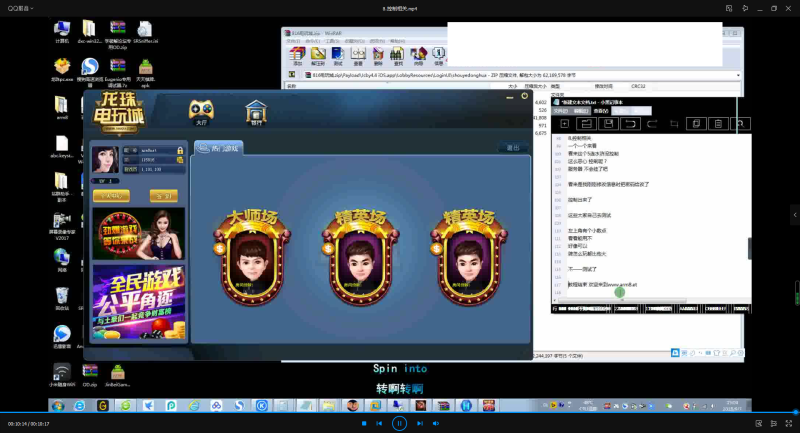Screen dimensions: 800x433
Task: Open the QQ影音 title menu dropdown
Action: [31, 7]
